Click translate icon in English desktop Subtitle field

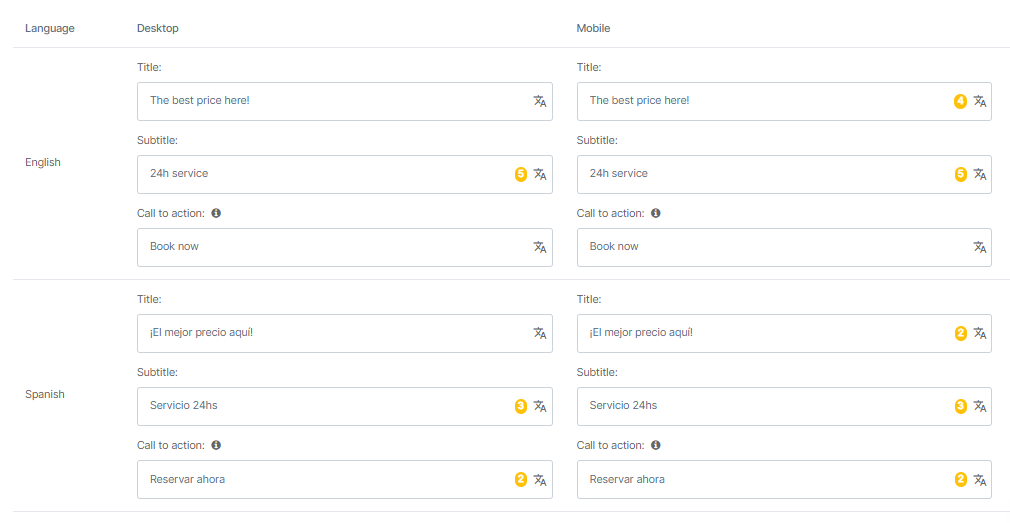[540, 174]
